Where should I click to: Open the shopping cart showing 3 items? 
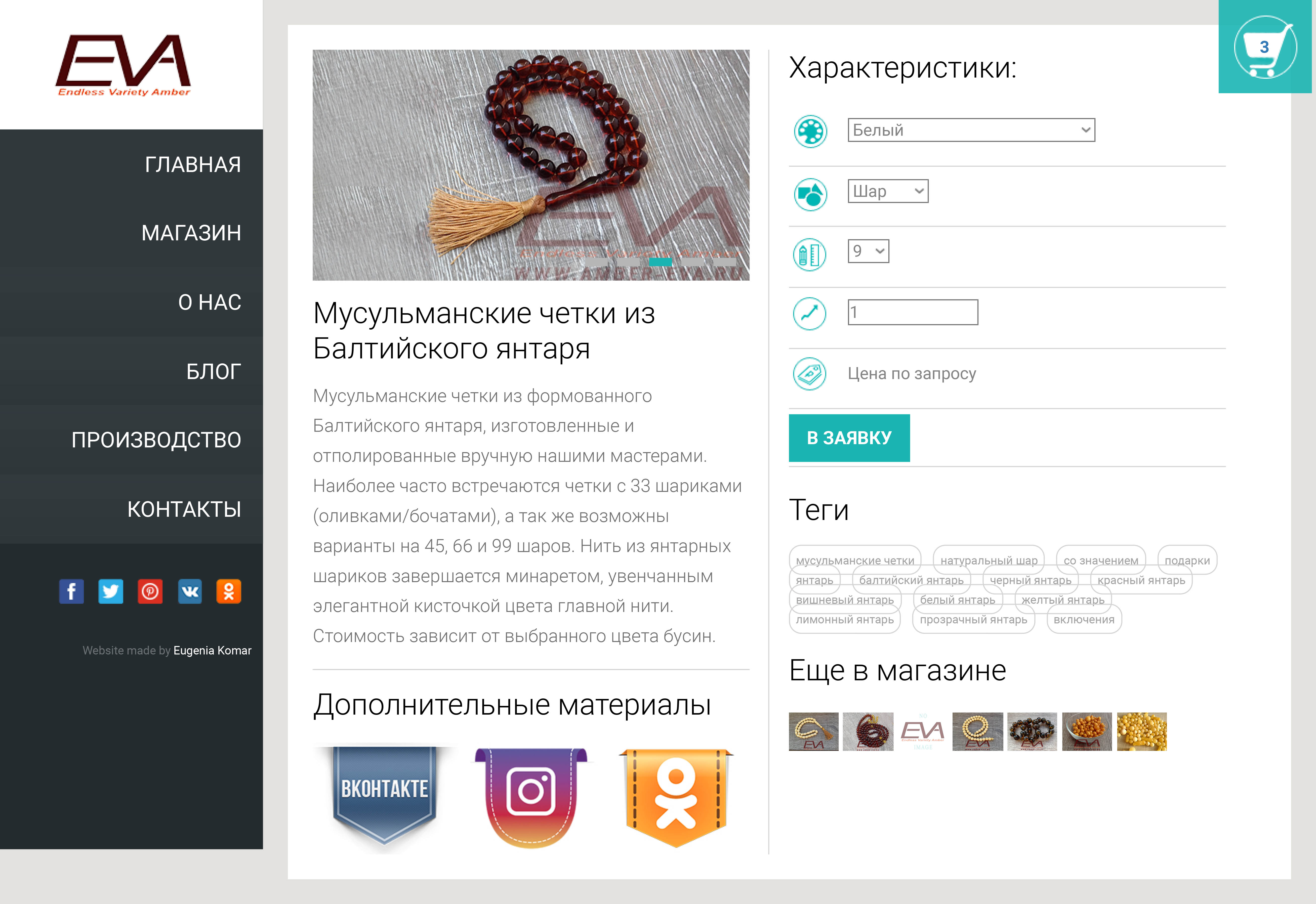click(1265, 47)
